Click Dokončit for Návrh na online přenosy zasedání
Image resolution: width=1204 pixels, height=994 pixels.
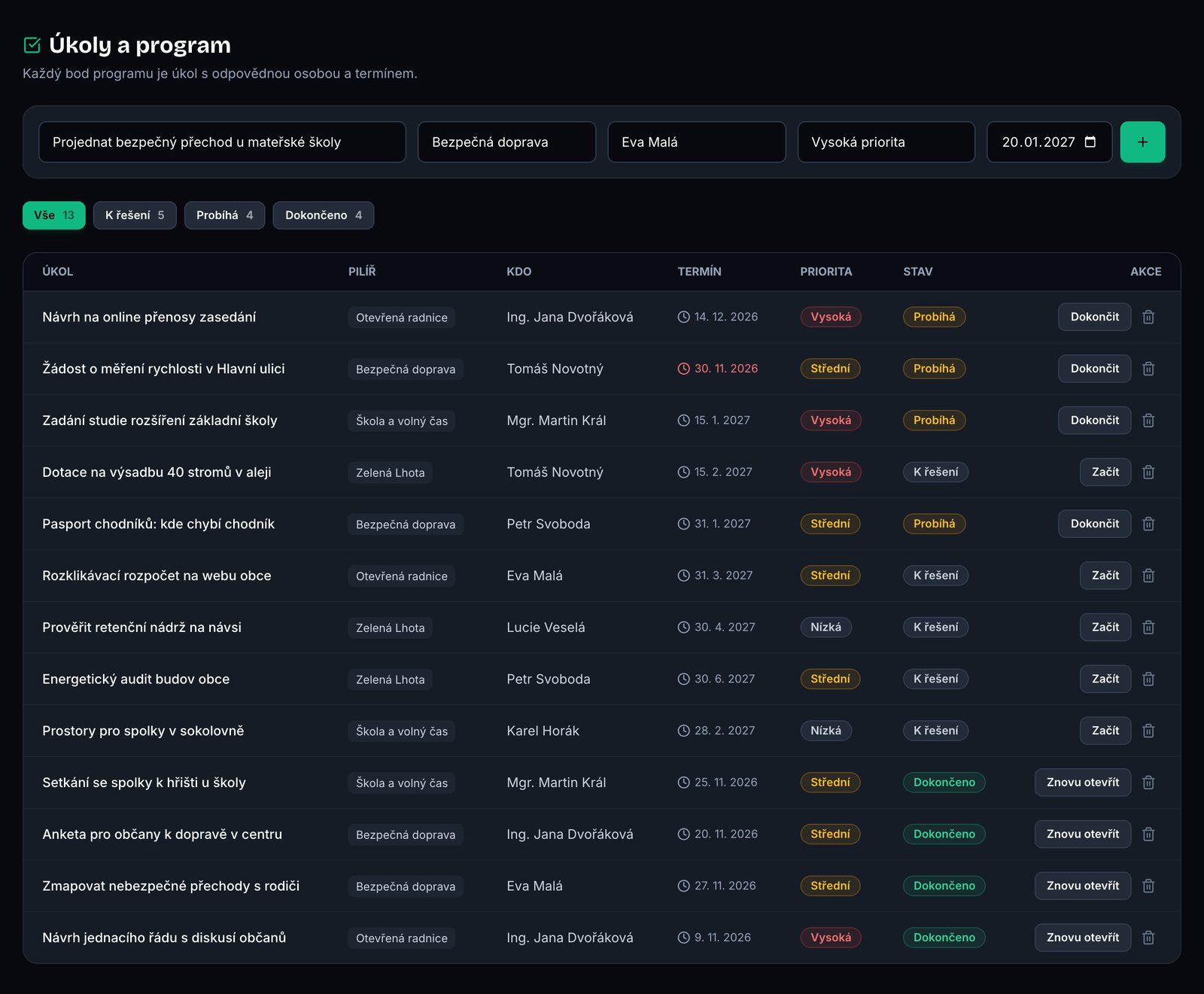tap(1094, 317)
